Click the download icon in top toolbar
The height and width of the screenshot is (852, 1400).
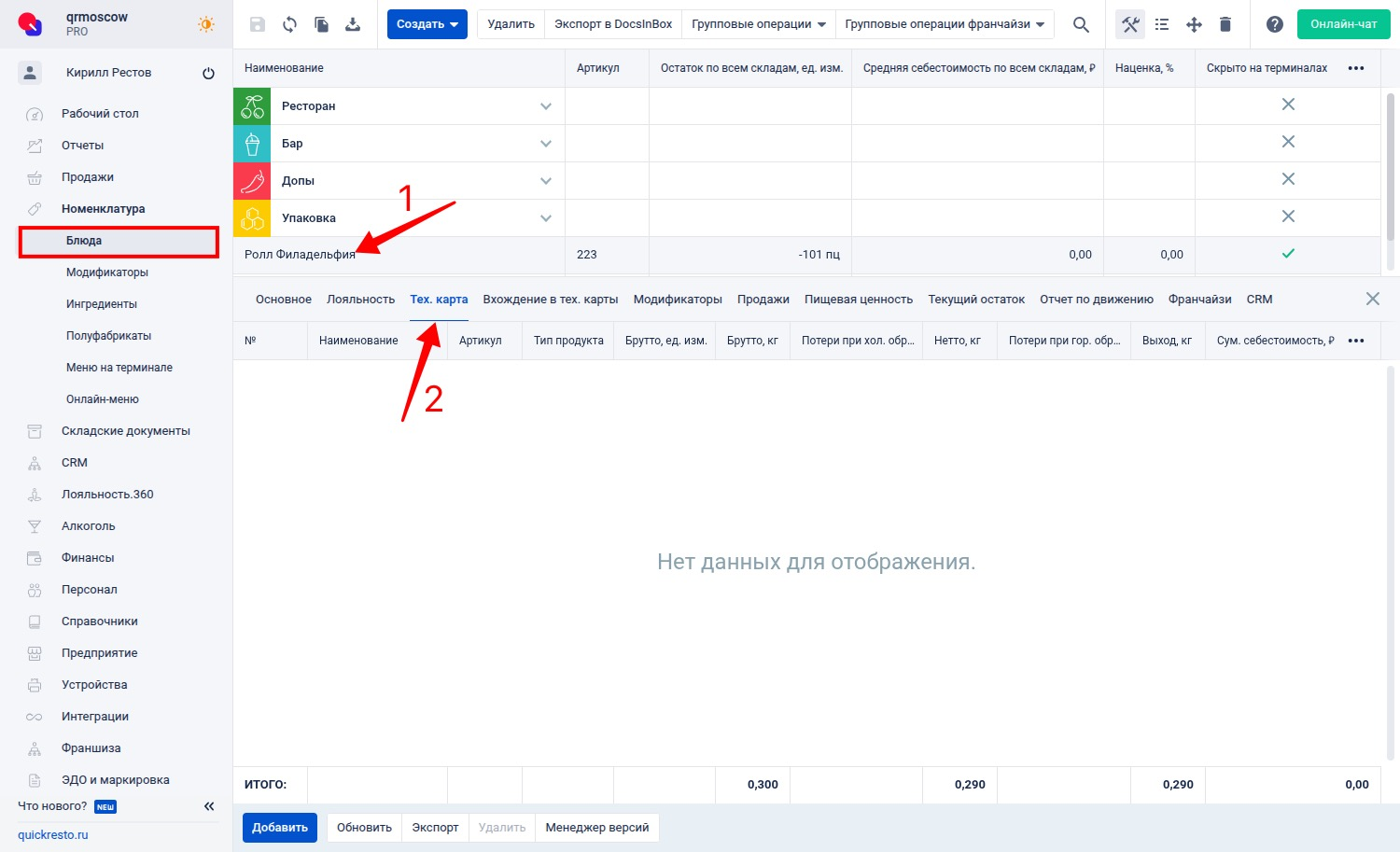[353, 24]
